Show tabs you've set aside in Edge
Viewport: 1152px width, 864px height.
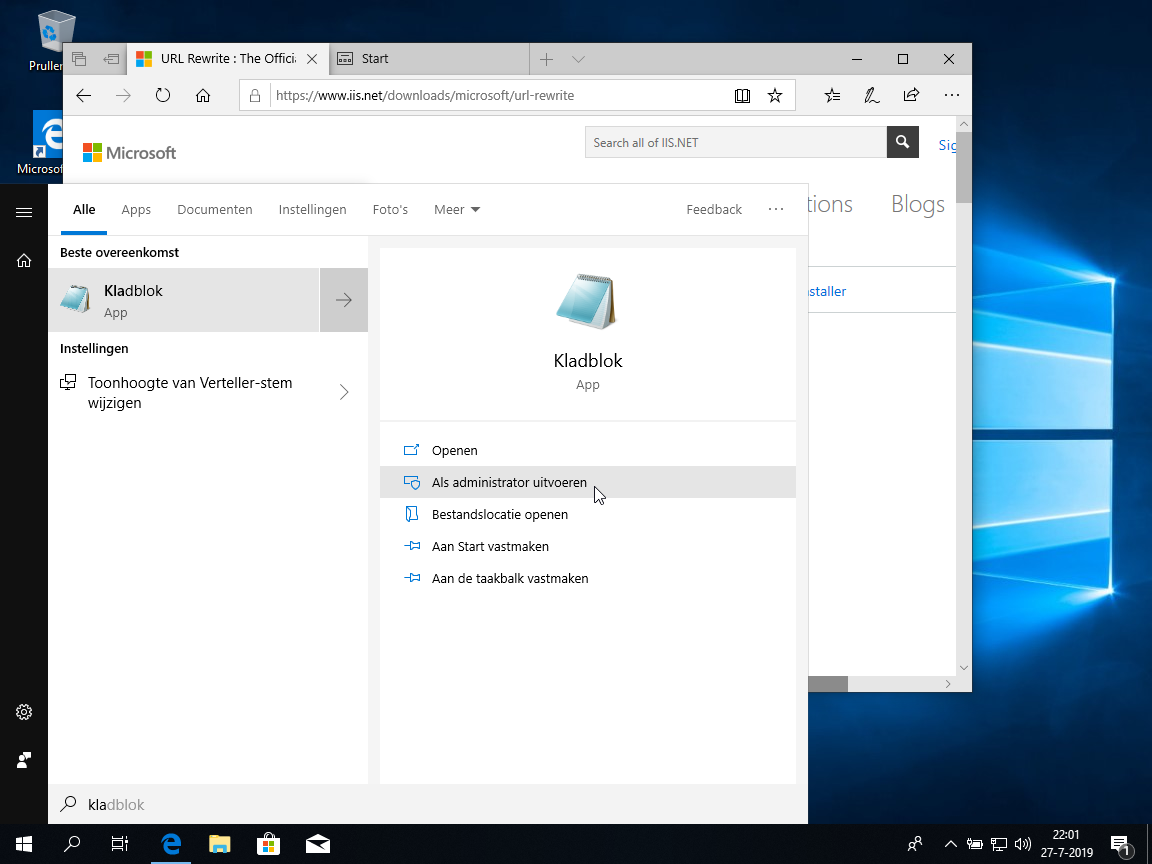pos(79,59)
